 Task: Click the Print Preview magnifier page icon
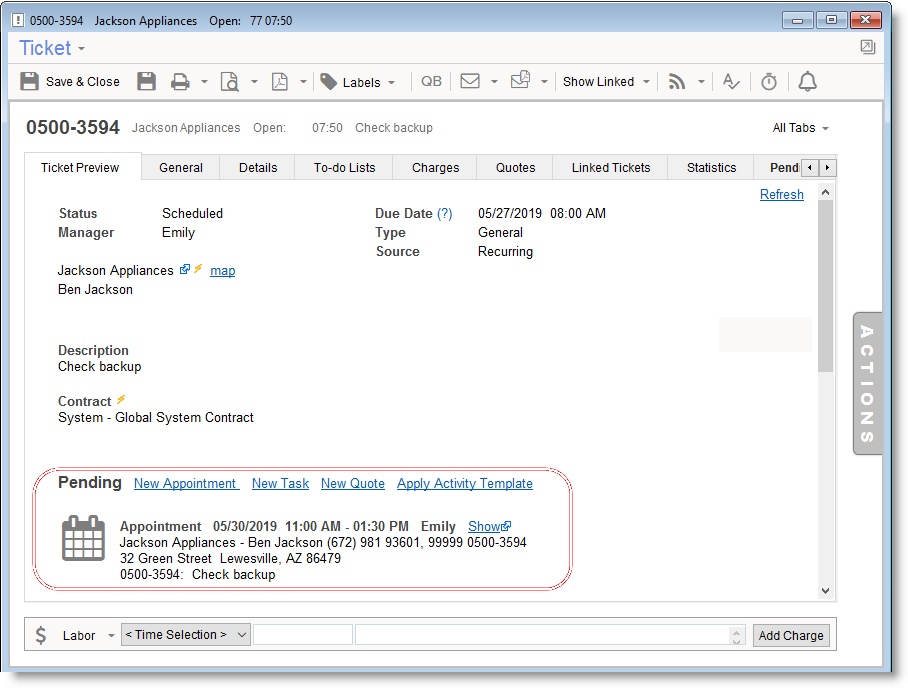[230, 82]
